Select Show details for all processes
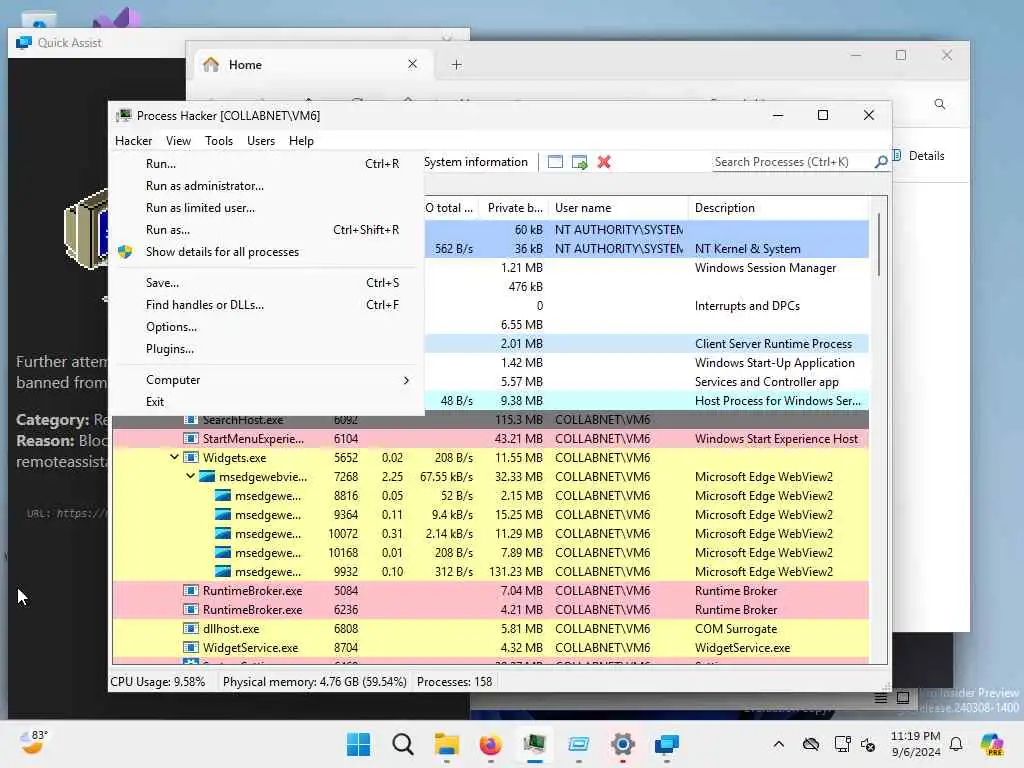Viewport: 1024px width, 768px height. [x=267, y=252]
